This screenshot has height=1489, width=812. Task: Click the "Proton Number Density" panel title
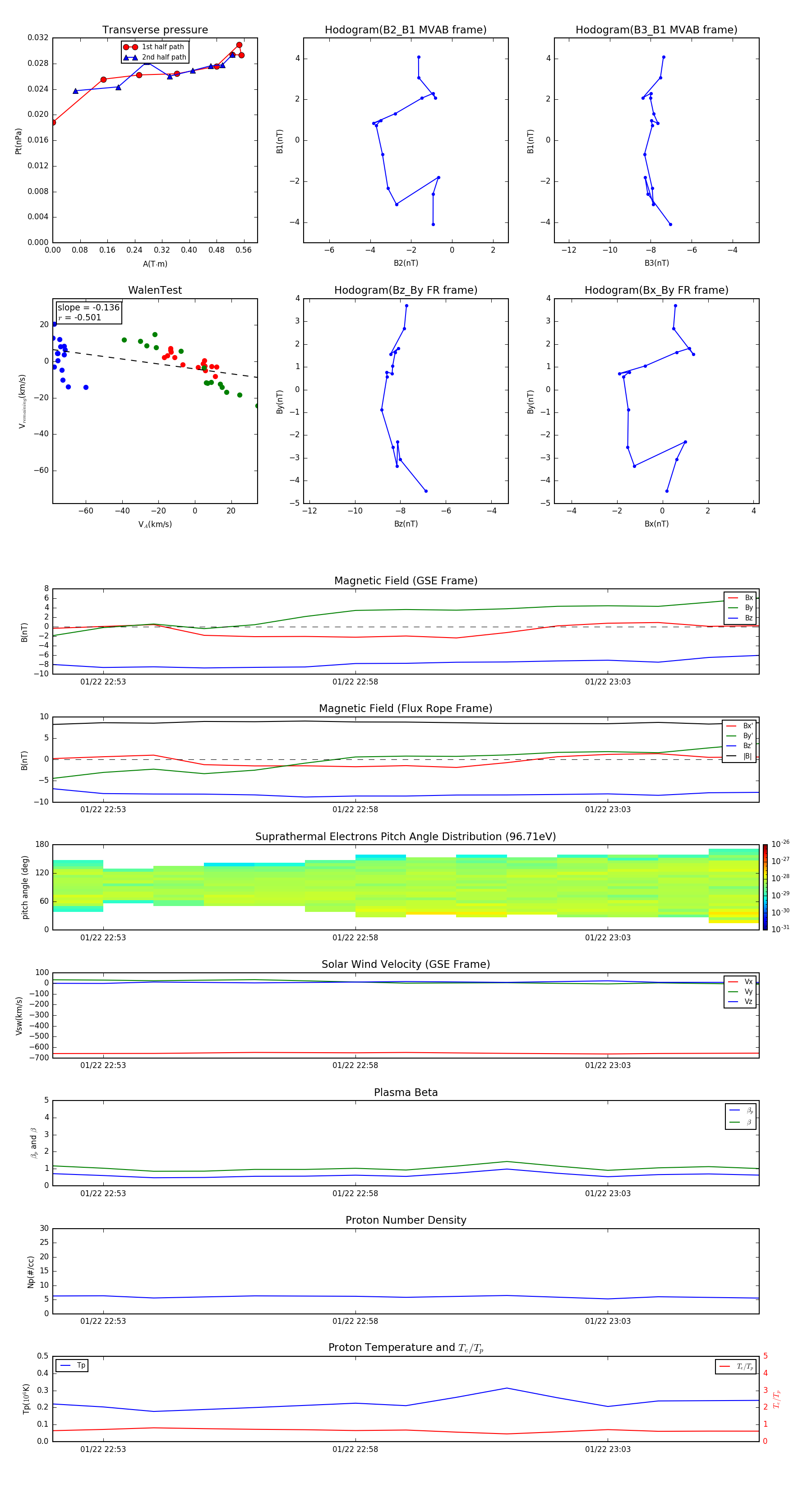pyautogui.click(x=406, y=1220)
